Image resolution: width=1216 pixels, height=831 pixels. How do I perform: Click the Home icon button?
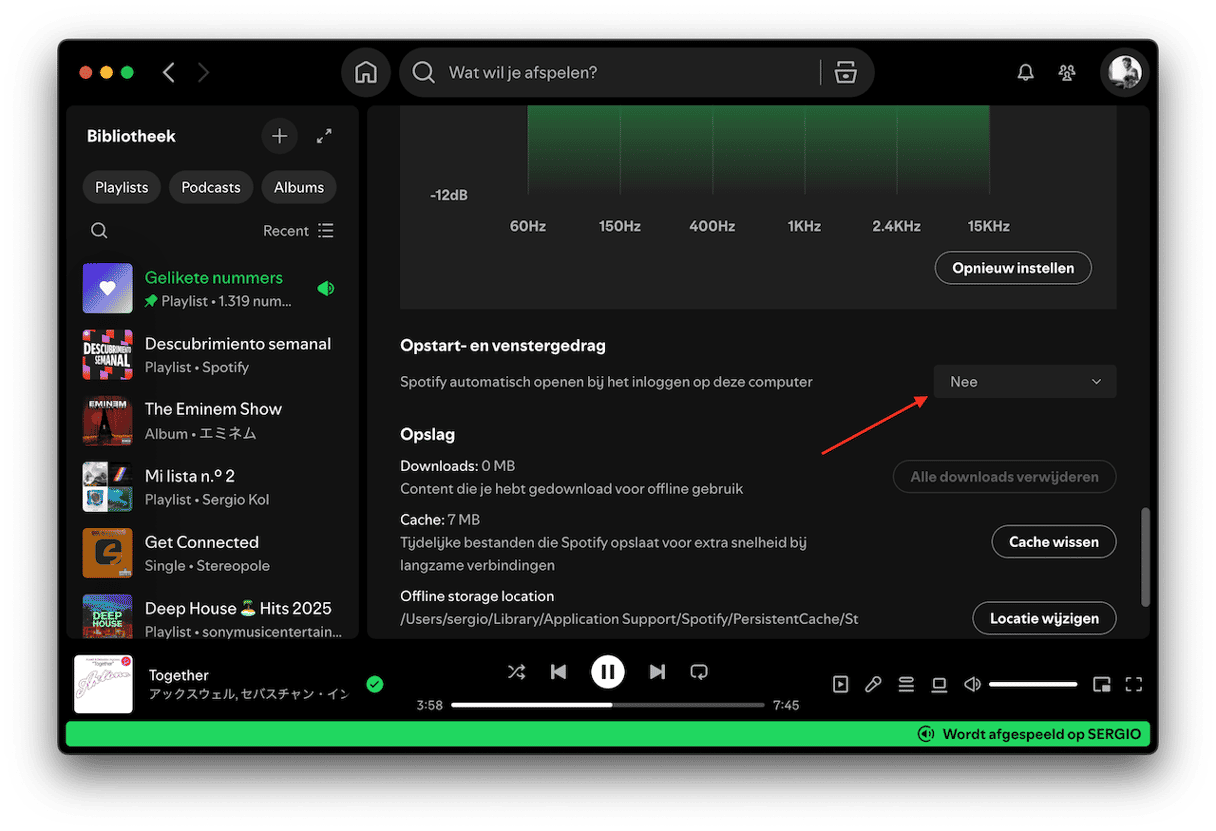(x=366, y=73)
